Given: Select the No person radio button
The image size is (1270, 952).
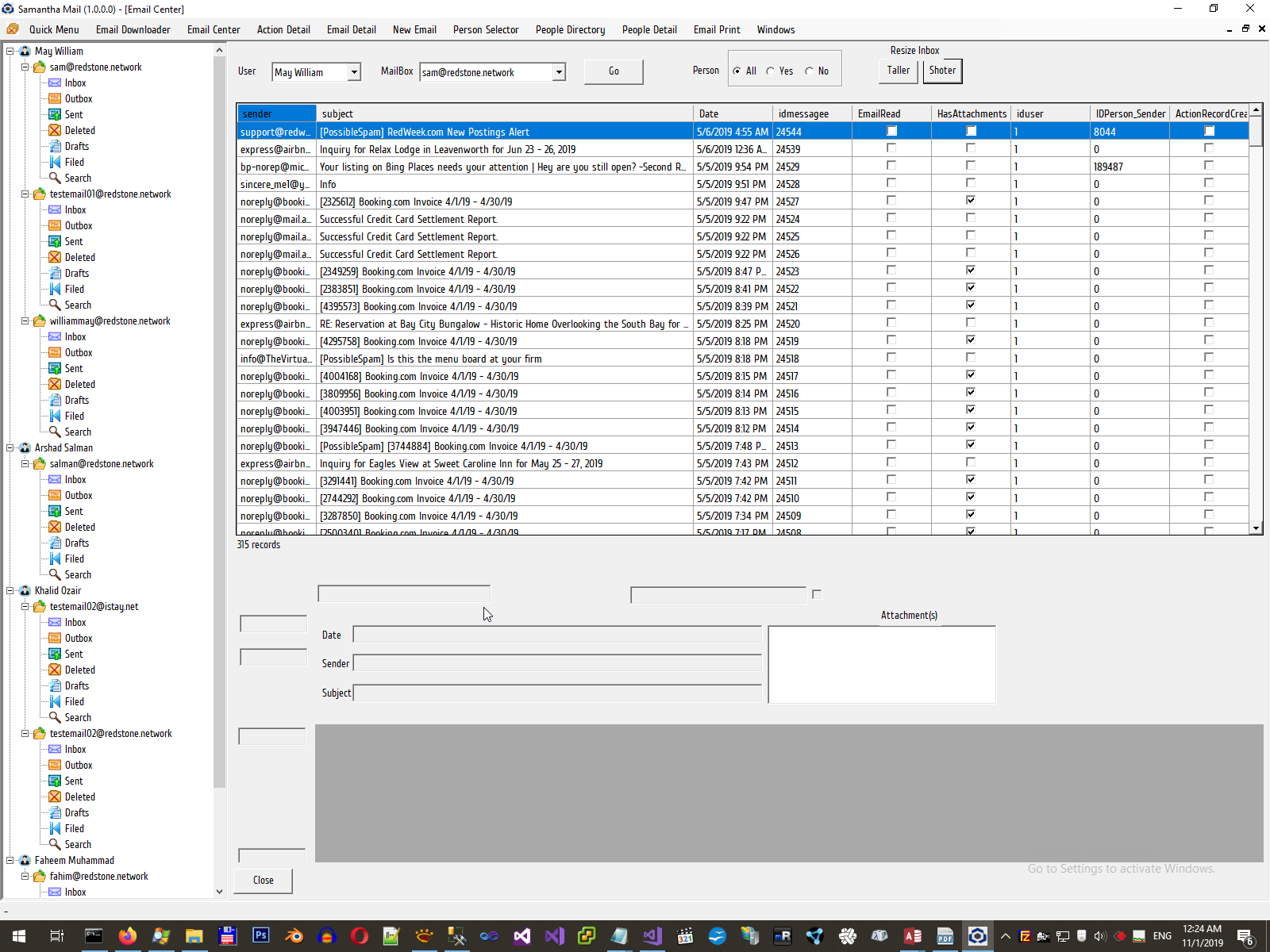Looking at the screenshot, I should pos(809,71).
